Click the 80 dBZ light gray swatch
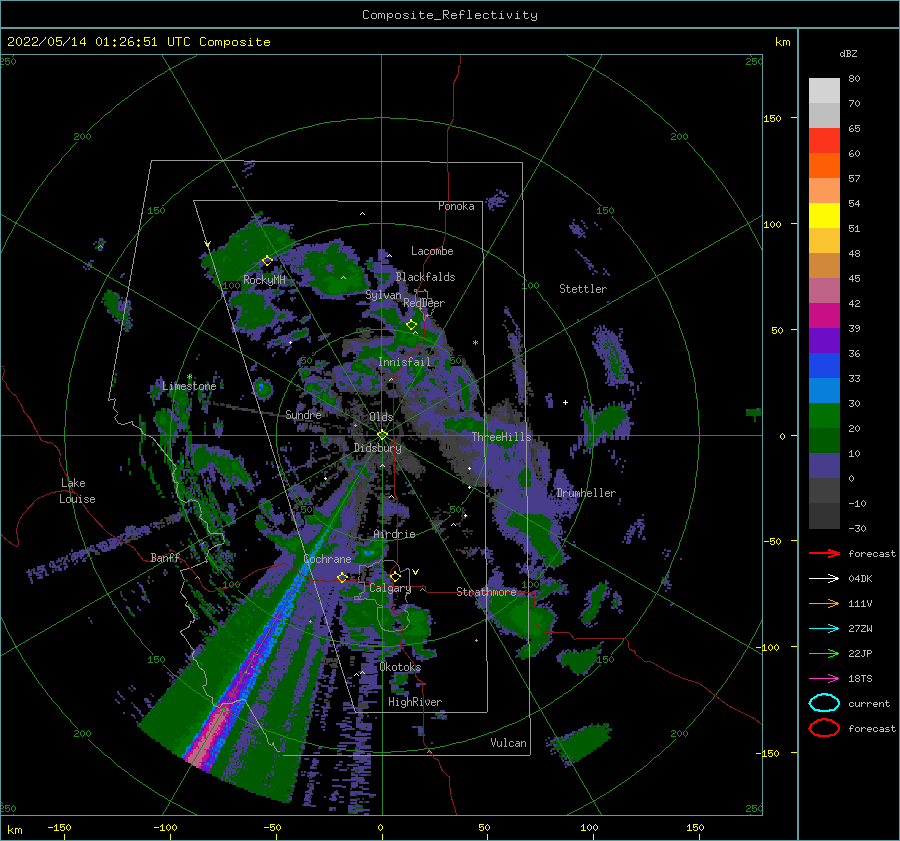 pos(824,90)
